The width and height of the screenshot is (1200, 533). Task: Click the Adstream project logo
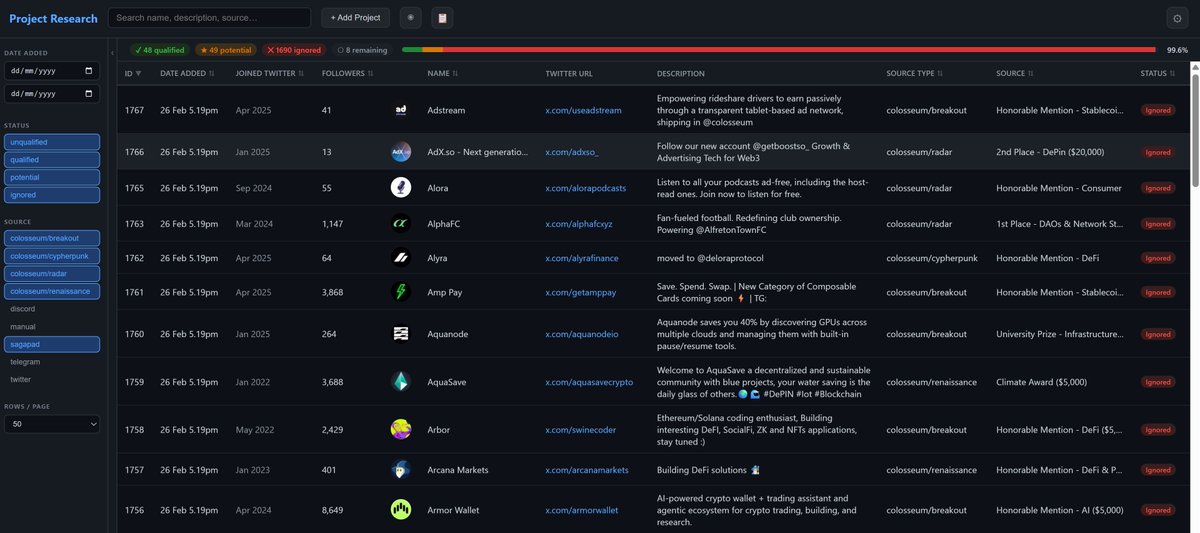[401, 110]
